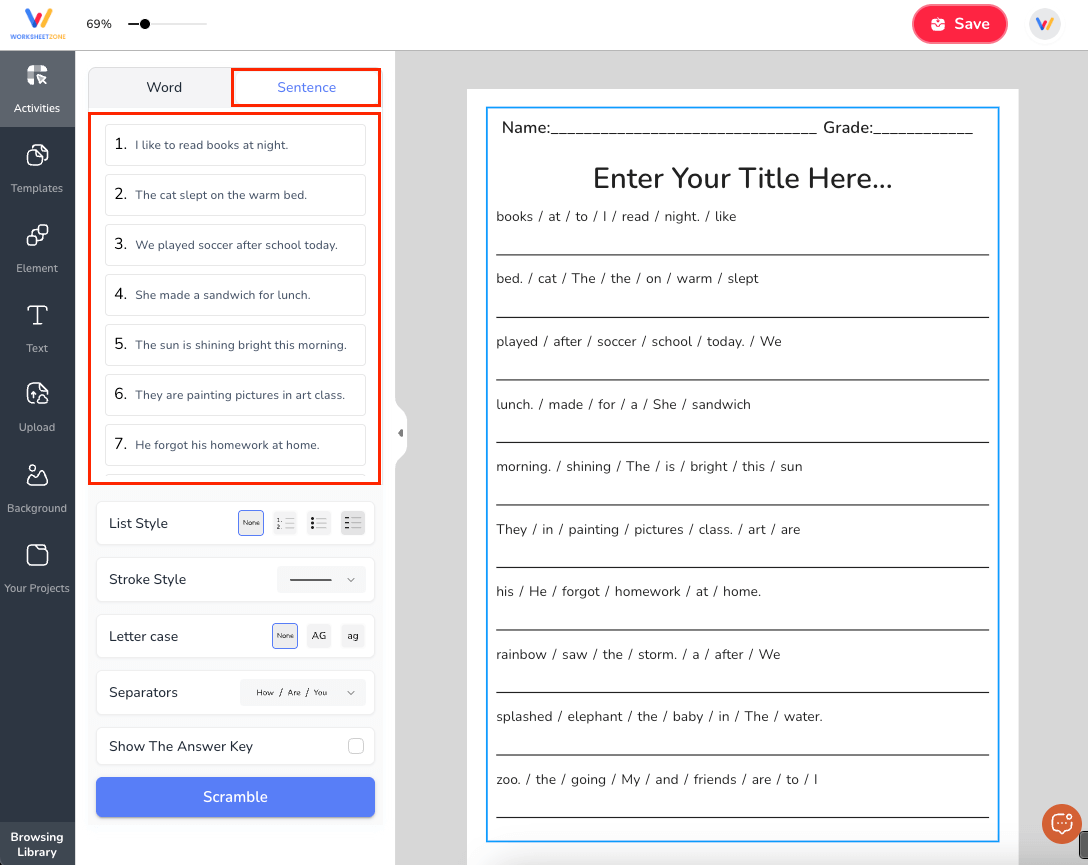Select lowercase ag letter case
Screen dimensions: 1088x865
(x=353, y=635)
